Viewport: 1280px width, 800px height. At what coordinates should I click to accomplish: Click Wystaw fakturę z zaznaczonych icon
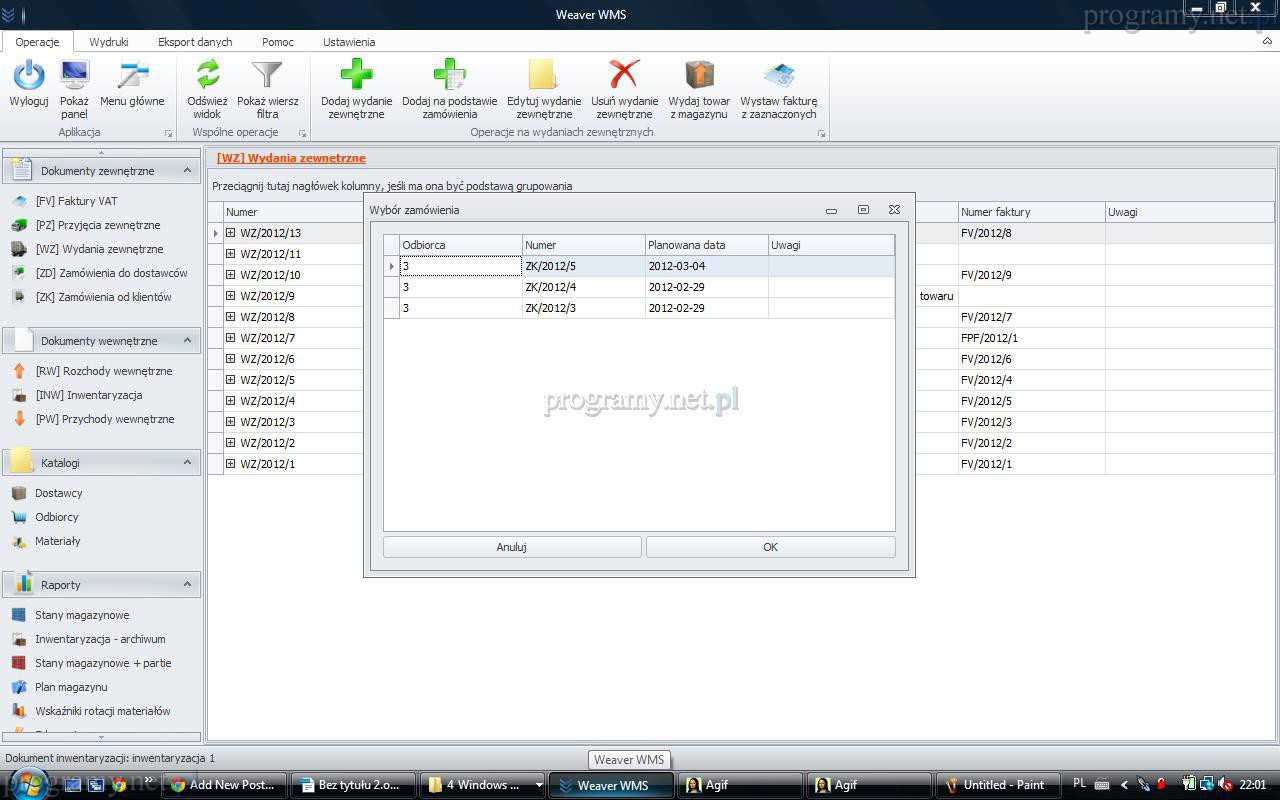pos(778,76)
